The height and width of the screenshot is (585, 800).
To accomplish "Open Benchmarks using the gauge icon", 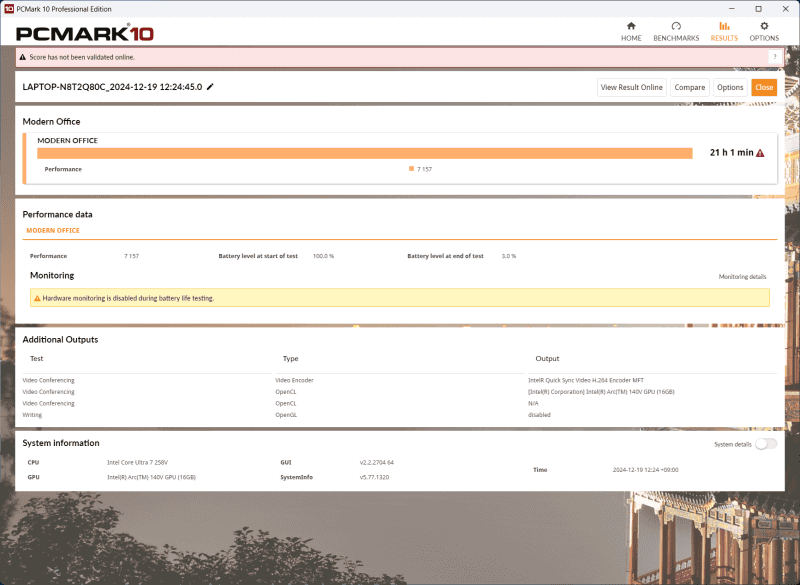I will tap(677, 28).
